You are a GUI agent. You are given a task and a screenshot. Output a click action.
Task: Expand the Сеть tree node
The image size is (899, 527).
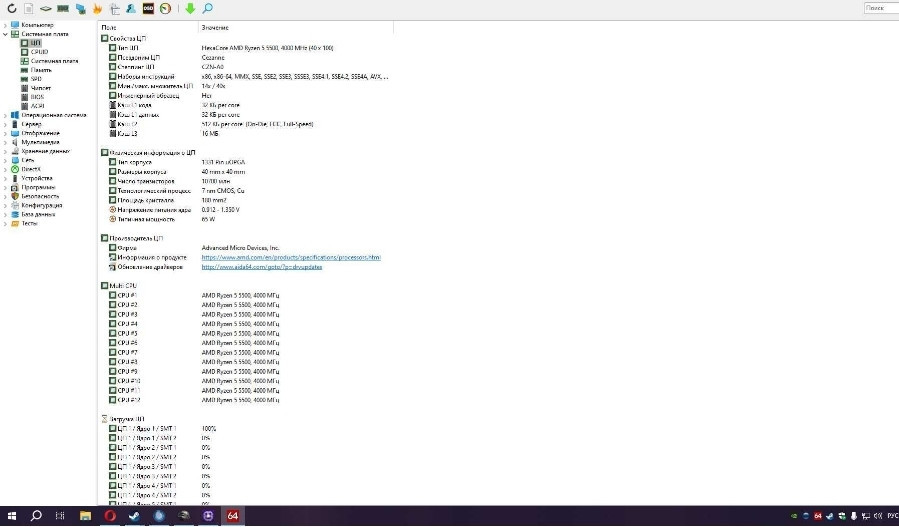point(5,161)
